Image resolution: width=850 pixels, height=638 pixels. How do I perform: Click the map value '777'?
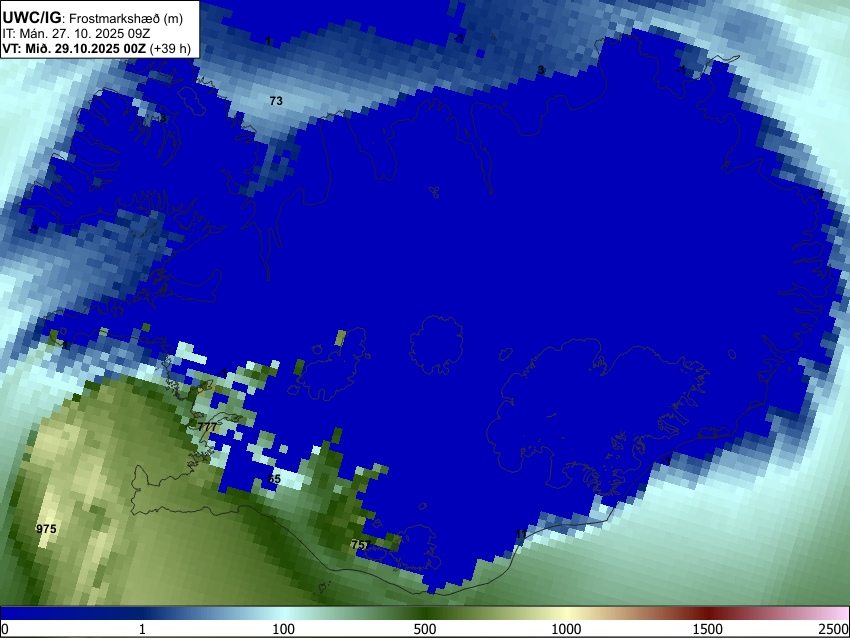pyautogui.click(x=207, y=427)
